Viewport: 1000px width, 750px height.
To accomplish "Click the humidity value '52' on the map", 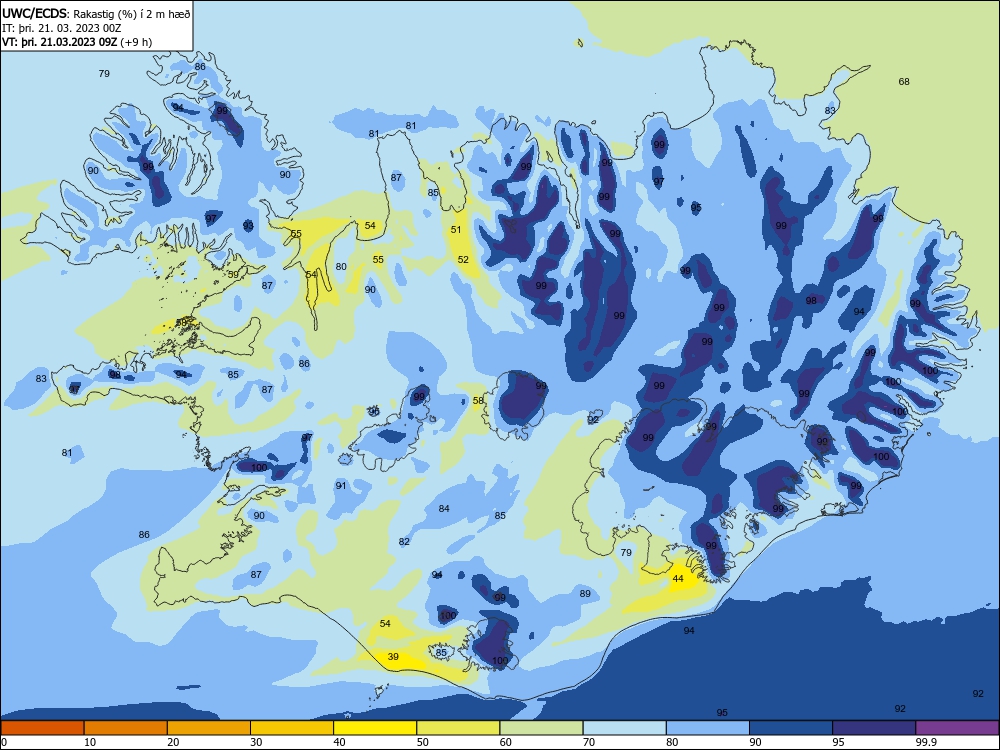I will (x=463, y=260).
